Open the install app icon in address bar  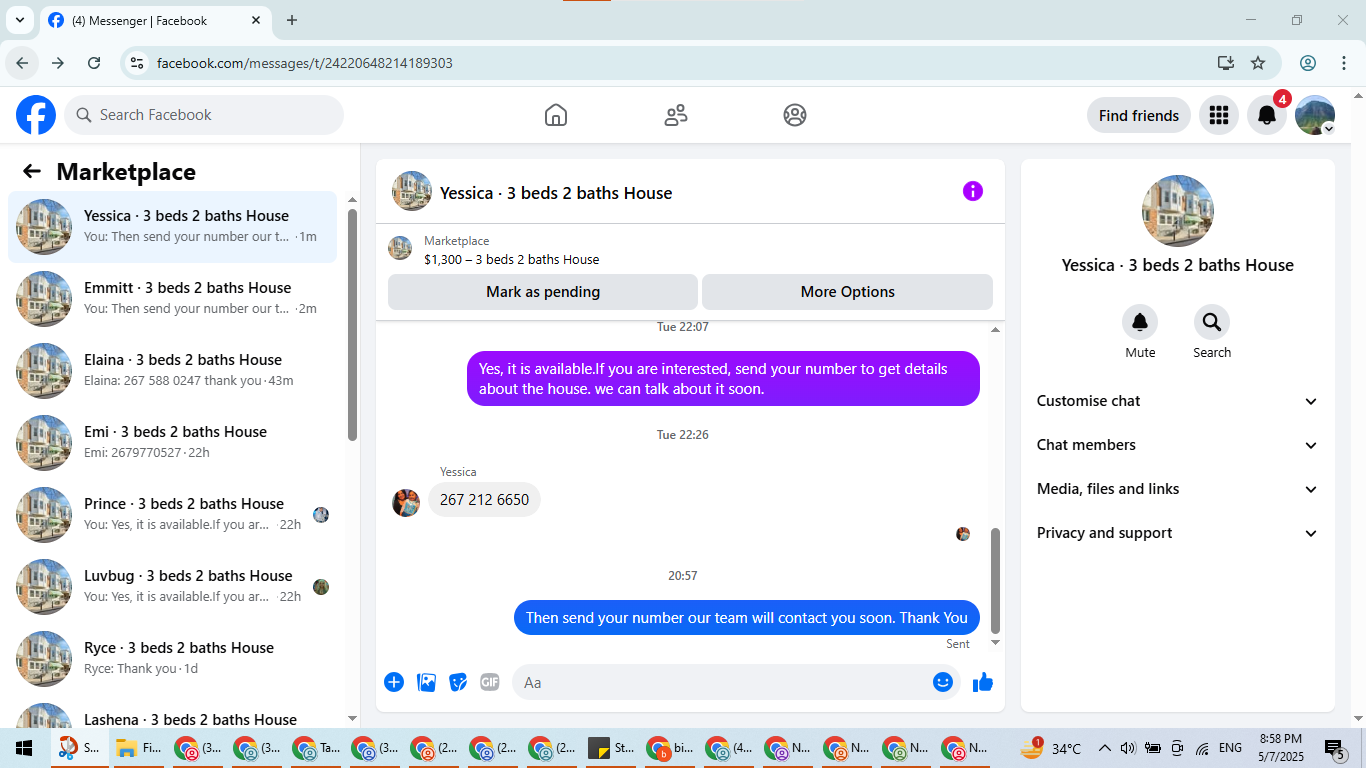1226,63
